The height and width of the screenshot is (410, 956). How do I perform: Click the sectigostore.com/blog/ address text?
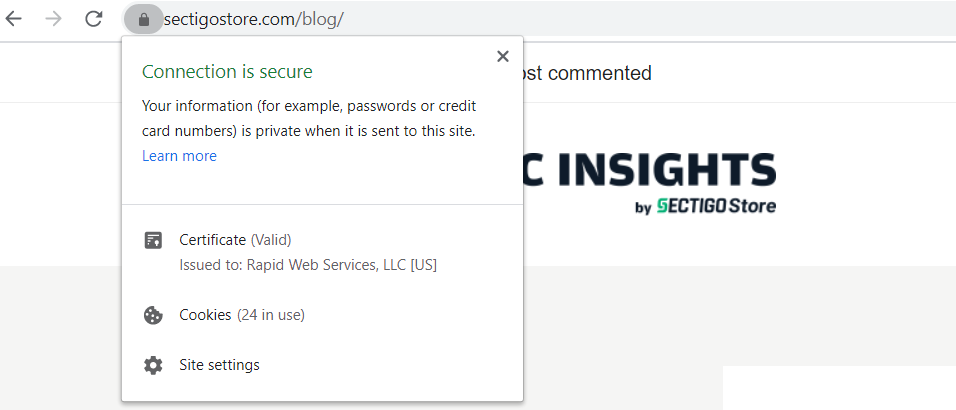pyautogui.click(x=254, y=20)
